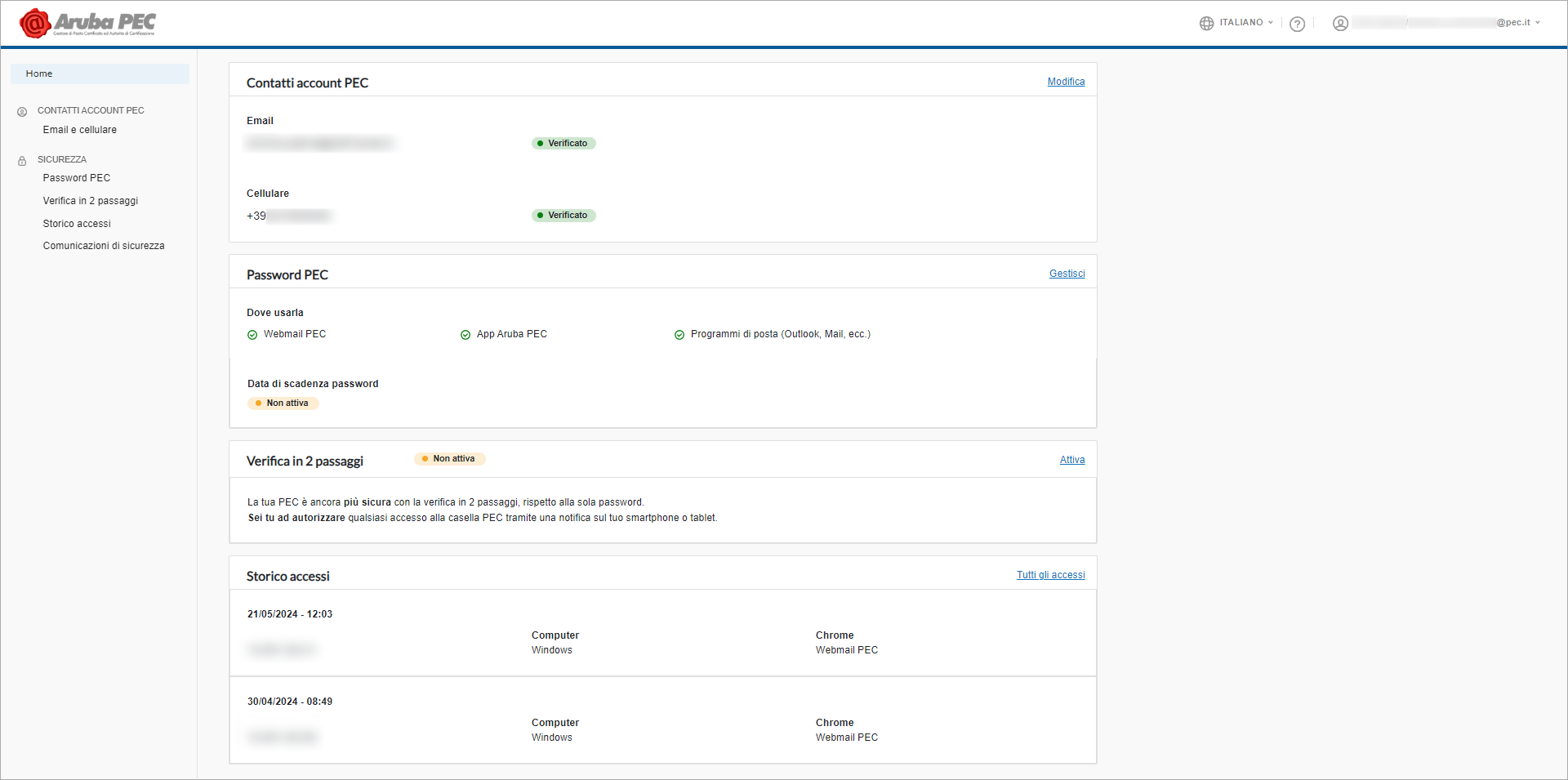The width and height of the screenshot is (1568, 780).
Task: Click Non attiva badge beside Verifica in 2 passaggi
Action: coord(450,459)
